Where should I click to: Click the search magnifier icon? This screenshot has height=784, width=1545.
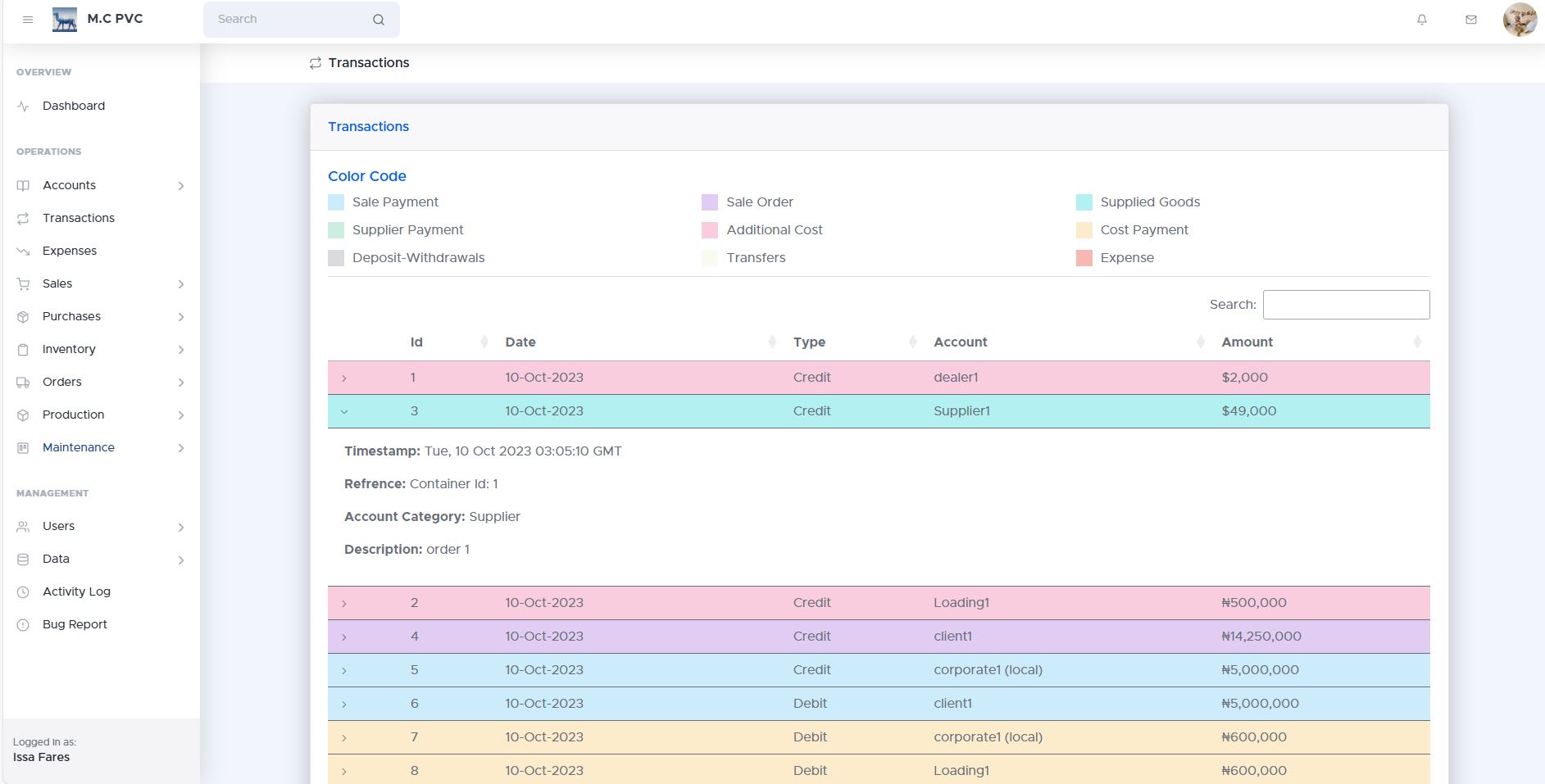coord(379,20)
